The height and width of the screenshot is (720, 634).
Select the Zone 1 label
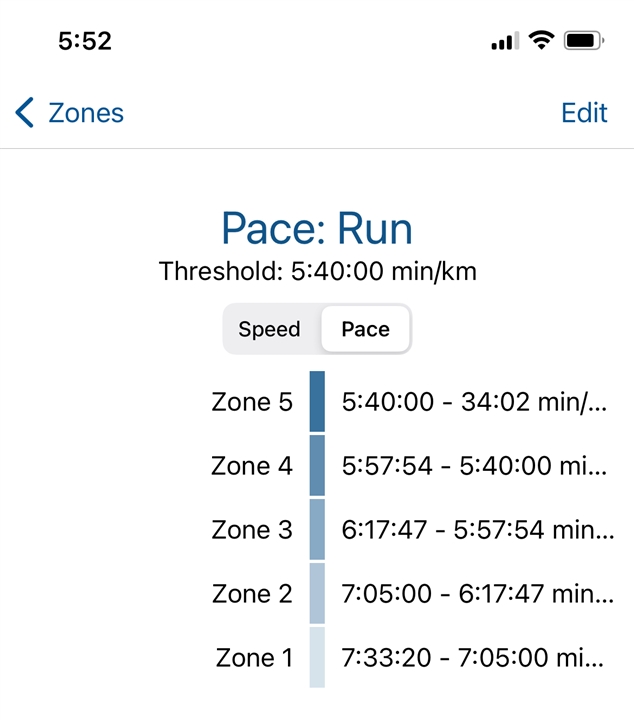point(254,658)
